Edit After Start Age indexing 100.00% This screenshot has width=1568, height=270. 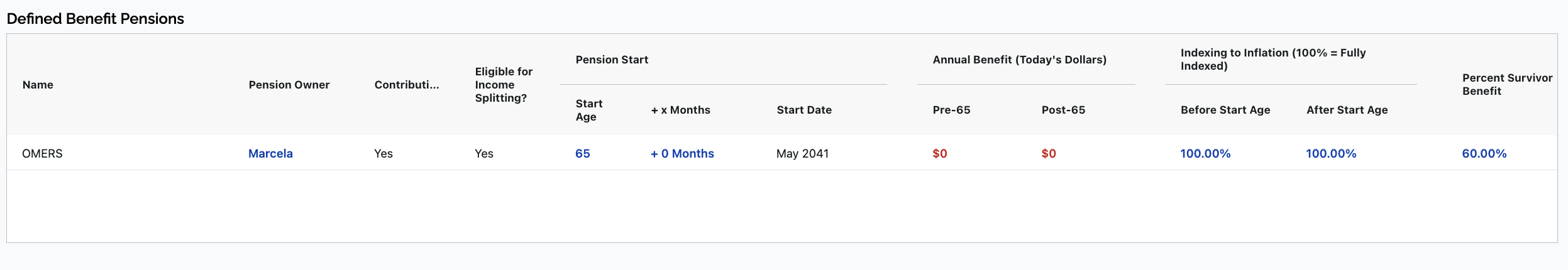point(1331,153)
